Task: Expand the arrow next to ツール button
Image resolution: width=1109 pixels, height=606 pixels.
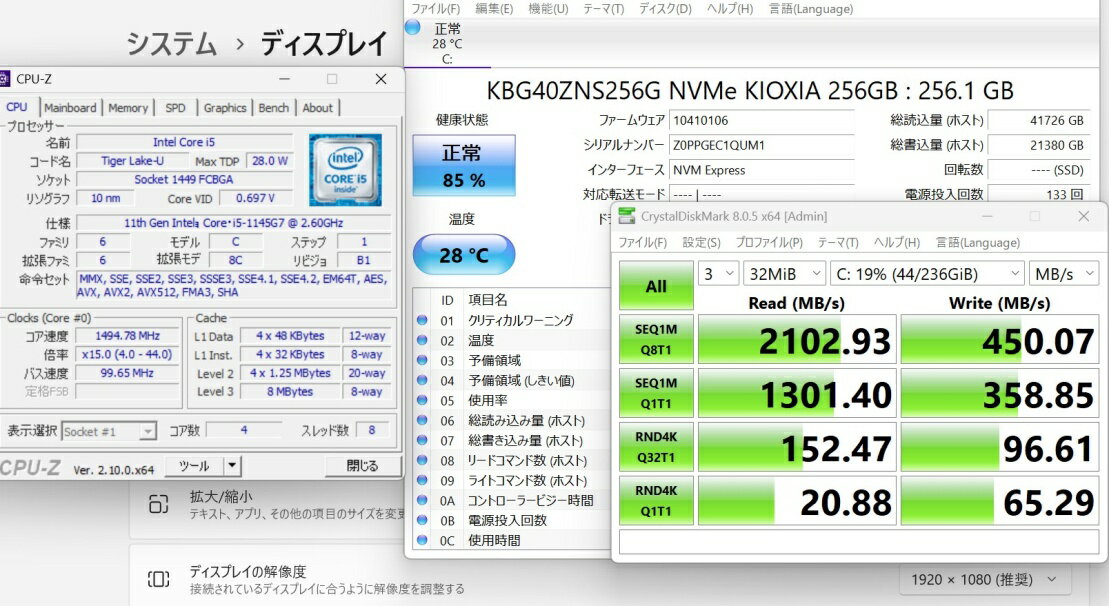Action: pyautogui.click(x=232, y=465)
